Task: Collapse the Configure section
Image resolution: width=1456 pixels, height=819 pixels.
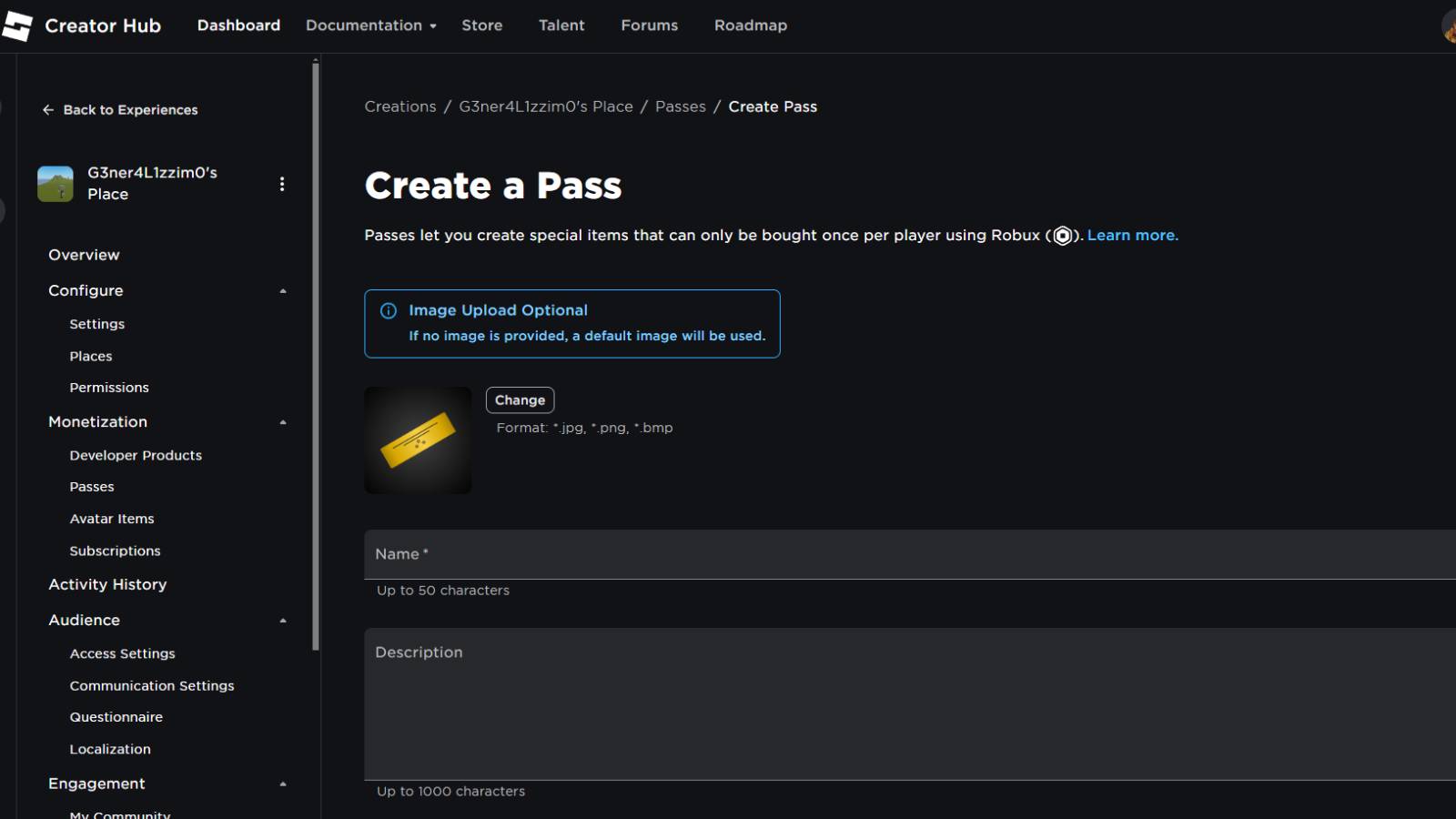Action: tap(282, 290)
